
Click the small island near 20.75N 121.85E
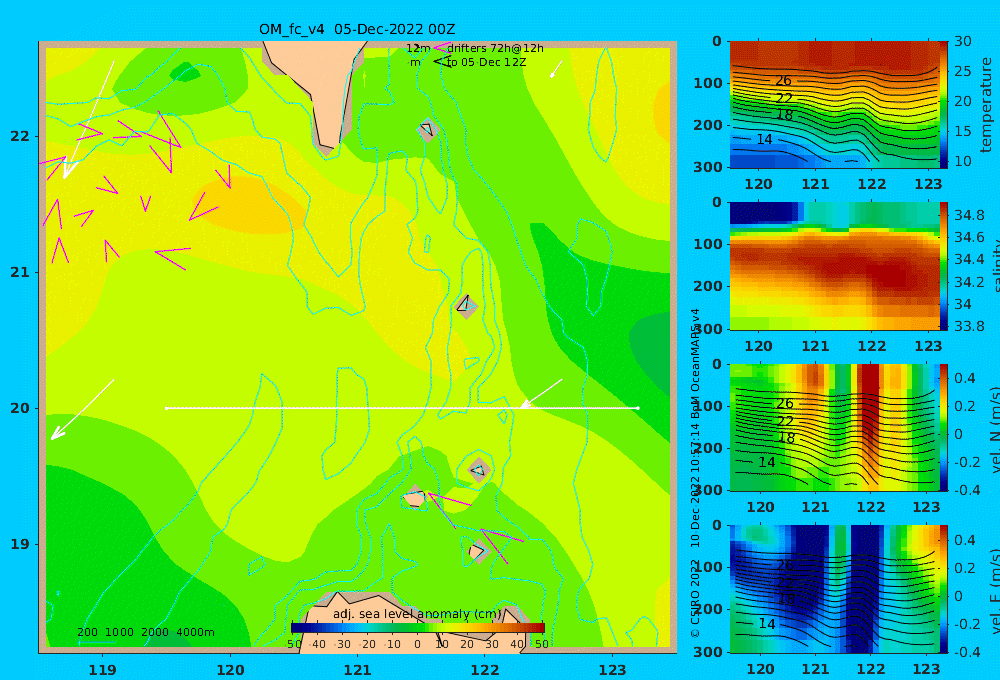pos(466,306)
